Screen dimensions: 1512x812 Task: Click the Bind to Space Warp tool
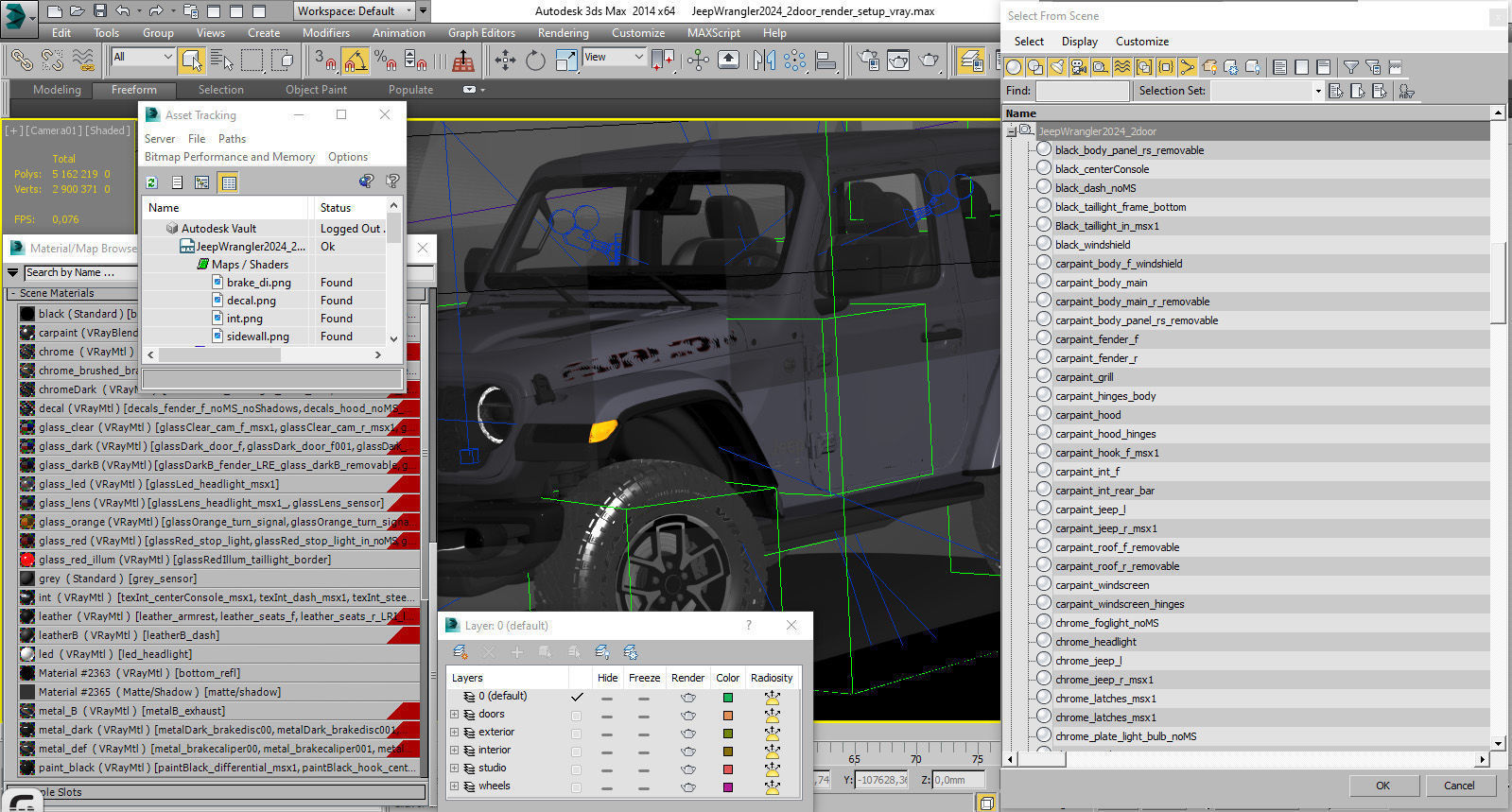pyautogui.click(x=83, y=60)
